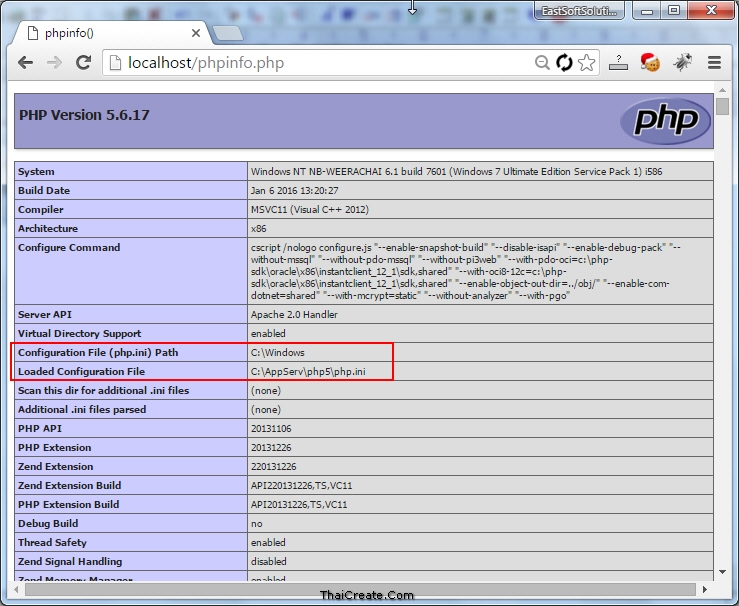Image resolution: width=739 pixels, height=606 pixels.
Task: Click the Configure Command label
Action: 69,247
